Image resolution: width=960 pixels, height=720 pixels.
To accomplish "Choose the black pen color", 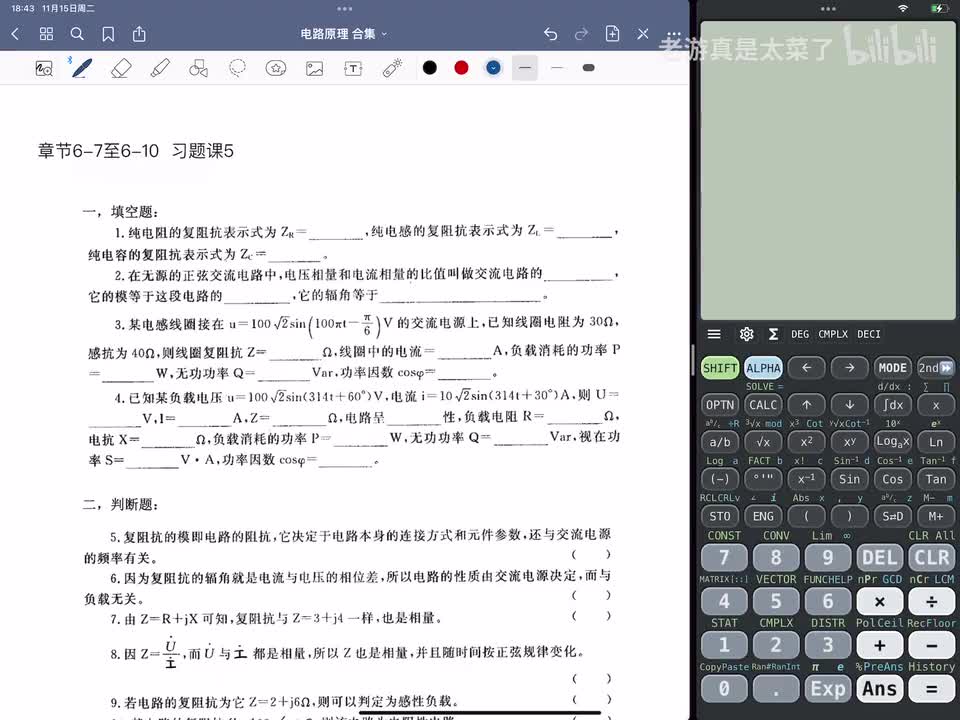I will pos(430,68).
